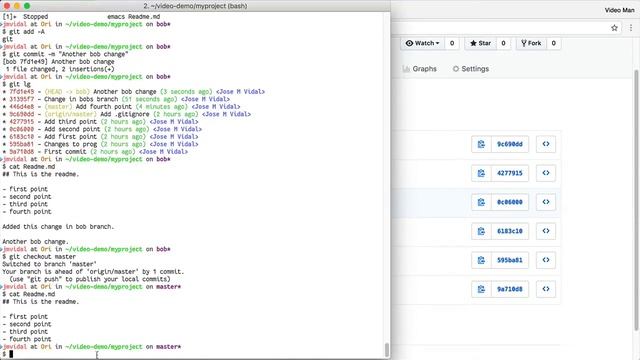Click the terminal cursor at the prompt
Screen dimensions: 640x360
11,354
